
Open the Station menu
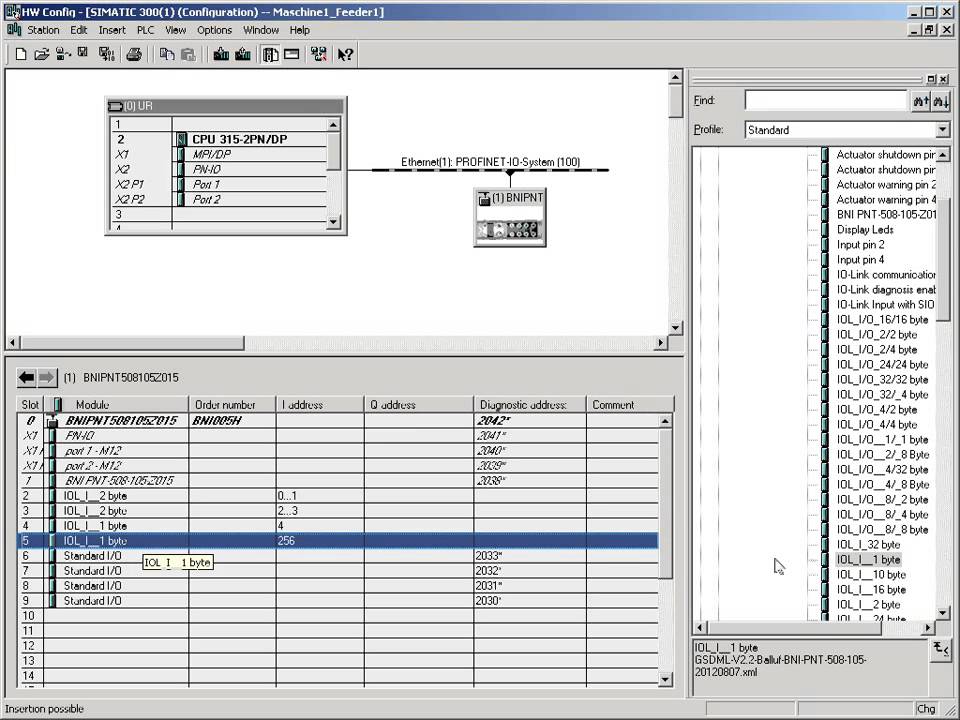pyautogui.click(x=43, y=30)
